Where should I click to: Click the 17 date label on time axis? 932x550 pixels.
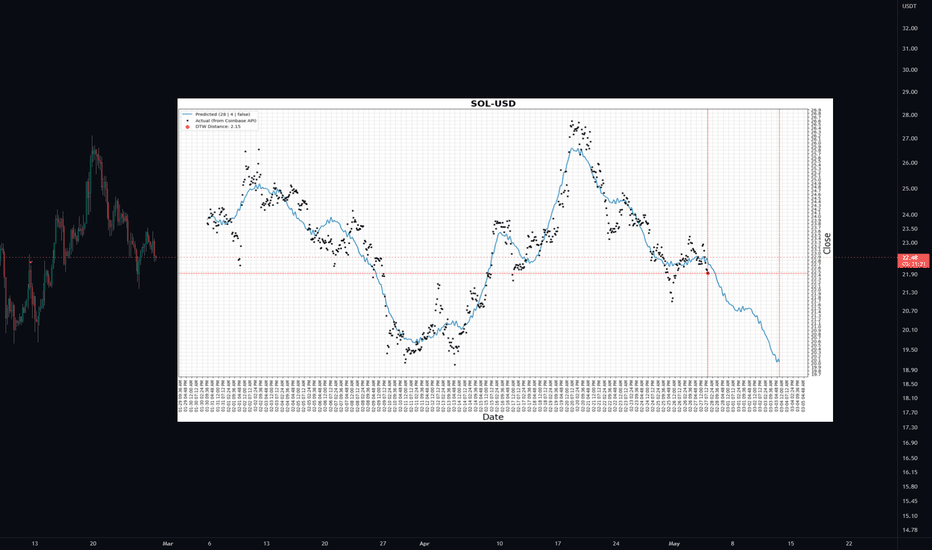[x=558, y=543]
